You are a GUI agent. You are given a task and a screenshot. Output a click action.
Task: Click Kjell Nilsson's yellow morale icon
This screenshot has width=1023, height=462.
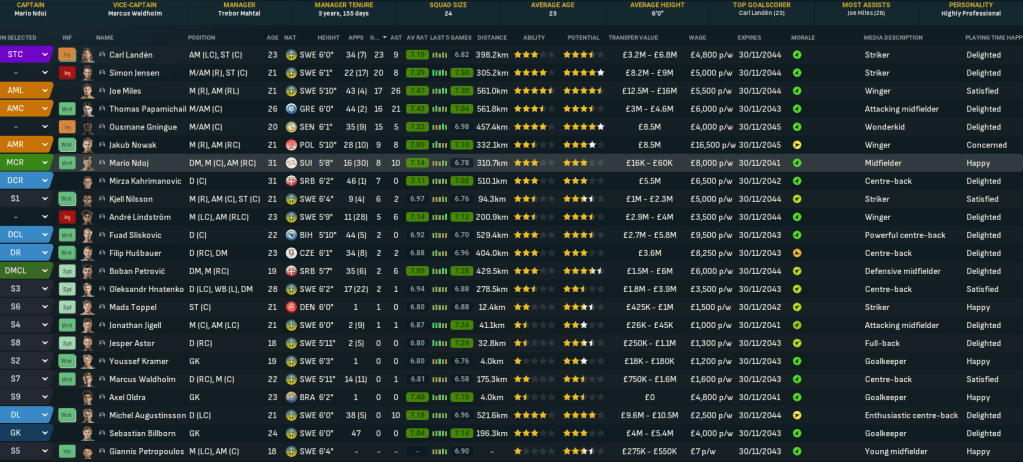797,199
